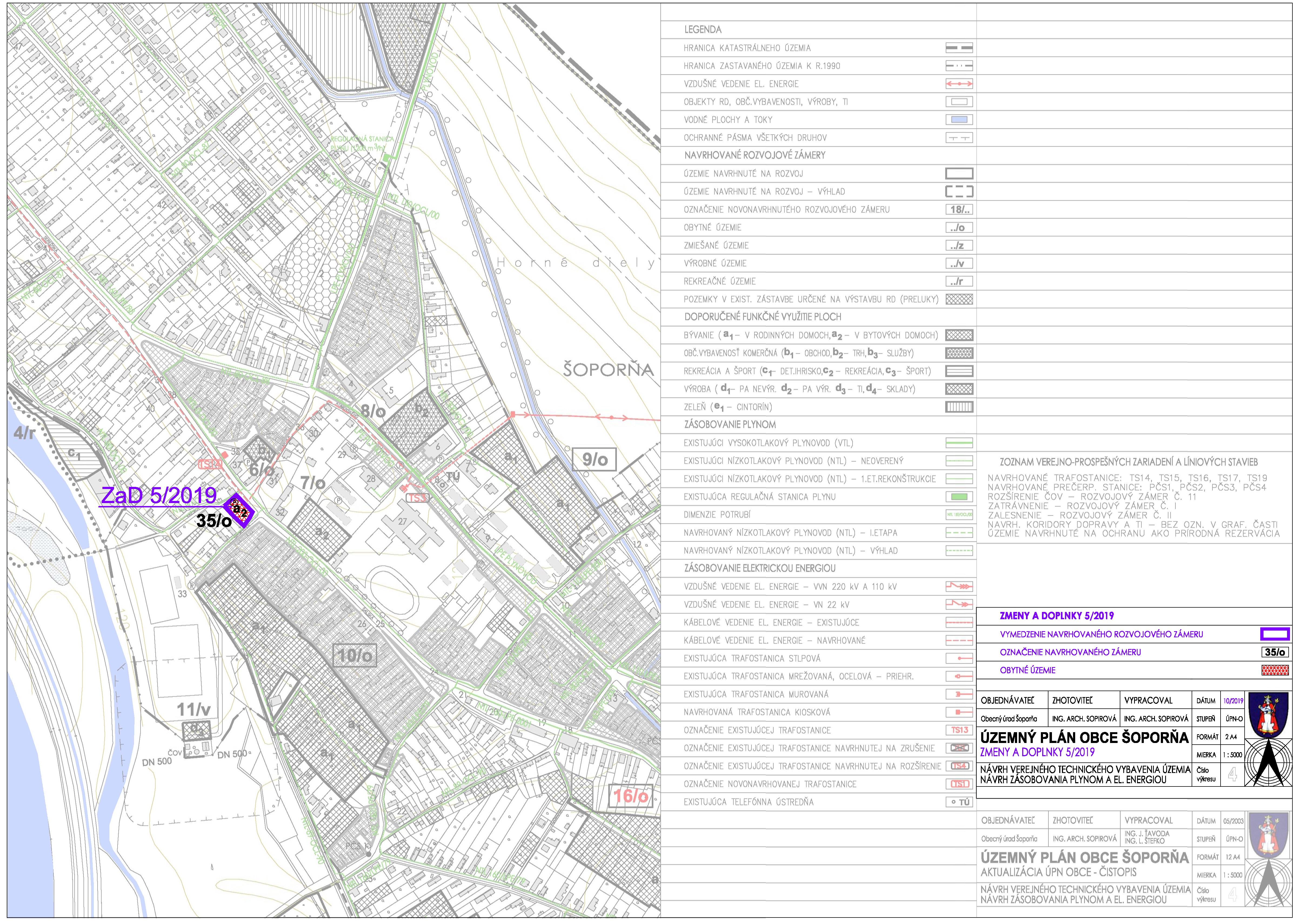
Task: Click the boxed 10/o zone label on the map
Action: pos(355,655)
